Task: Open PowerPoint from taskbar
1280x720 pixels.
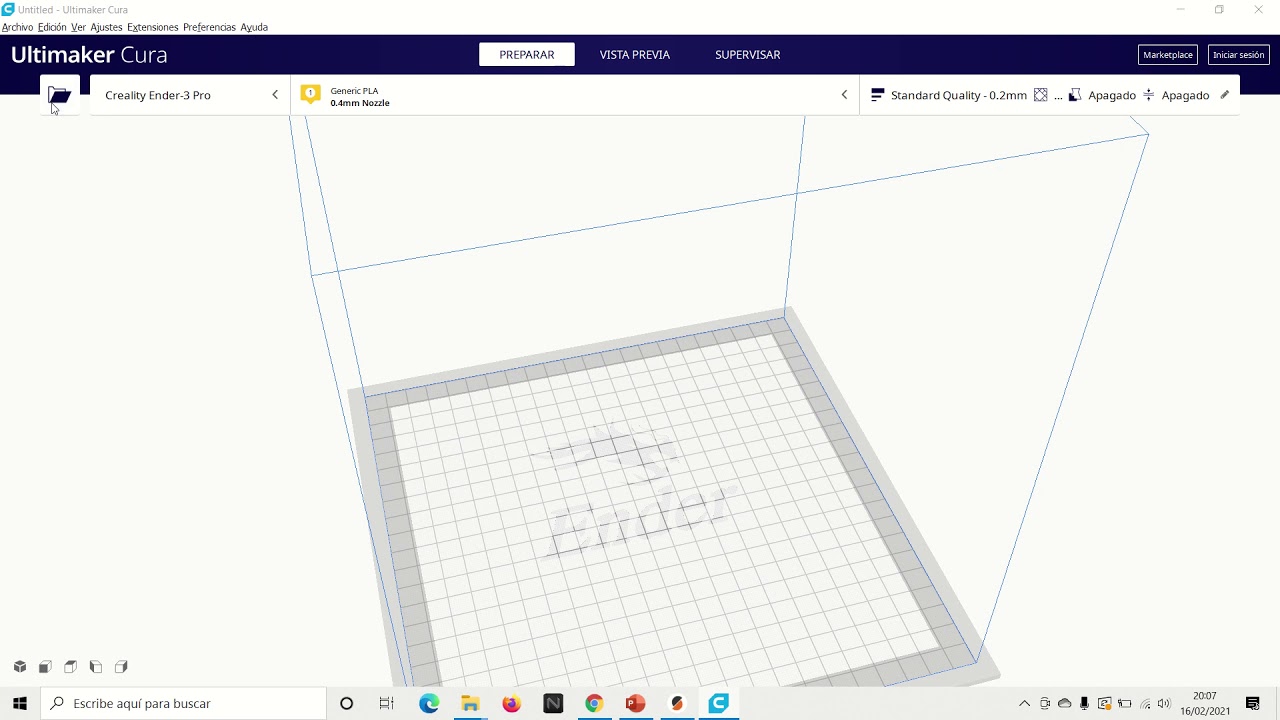Action: [x=635, y=704]
